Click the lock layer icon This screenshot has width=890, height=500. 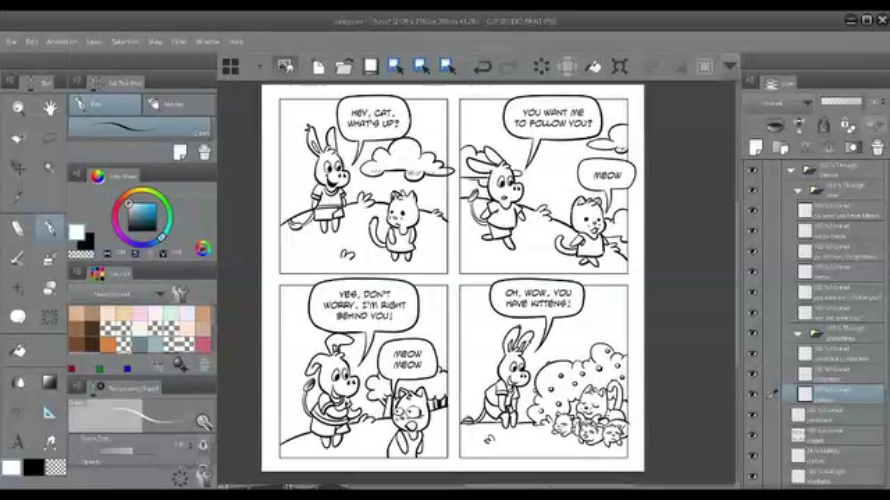pyautogui.click(x=823, y=125)
